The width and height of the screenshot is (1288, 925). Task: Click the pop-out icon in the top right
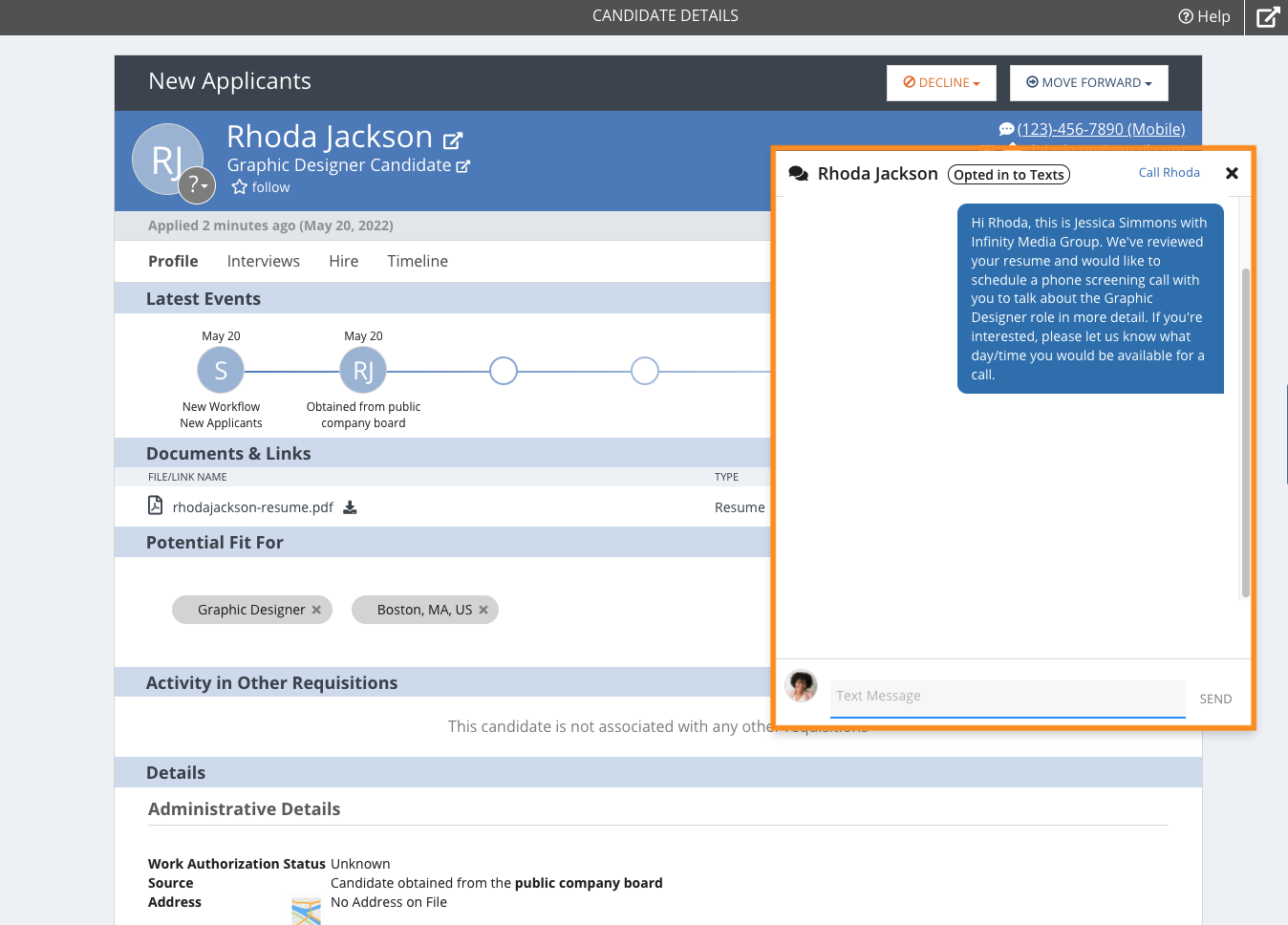click(x=1267, y=17)
